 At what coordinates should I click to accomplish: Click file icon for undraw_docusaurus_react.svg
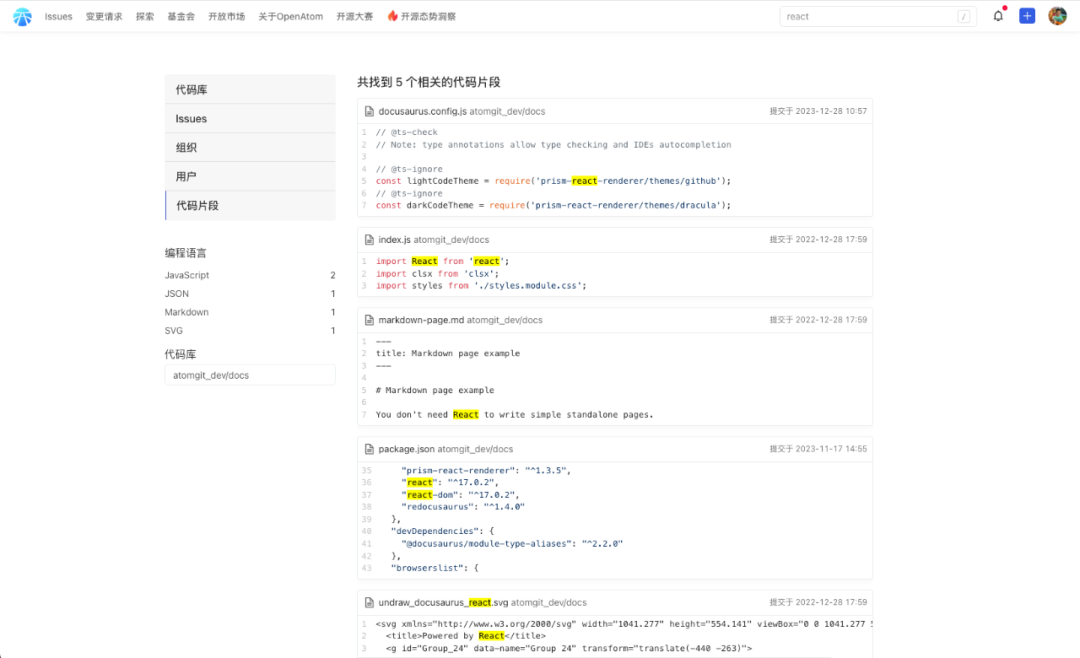(x=369, y=602)
